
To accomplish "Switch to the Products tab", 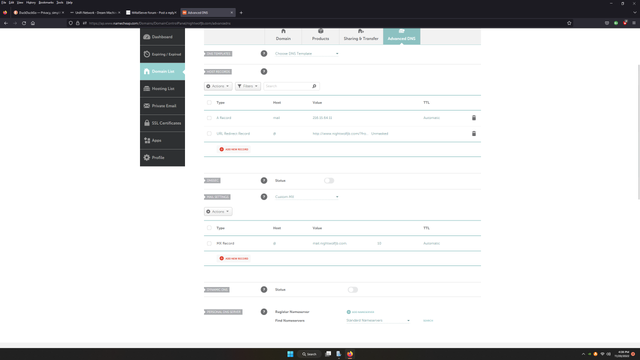I will click(x=320, y=36).
